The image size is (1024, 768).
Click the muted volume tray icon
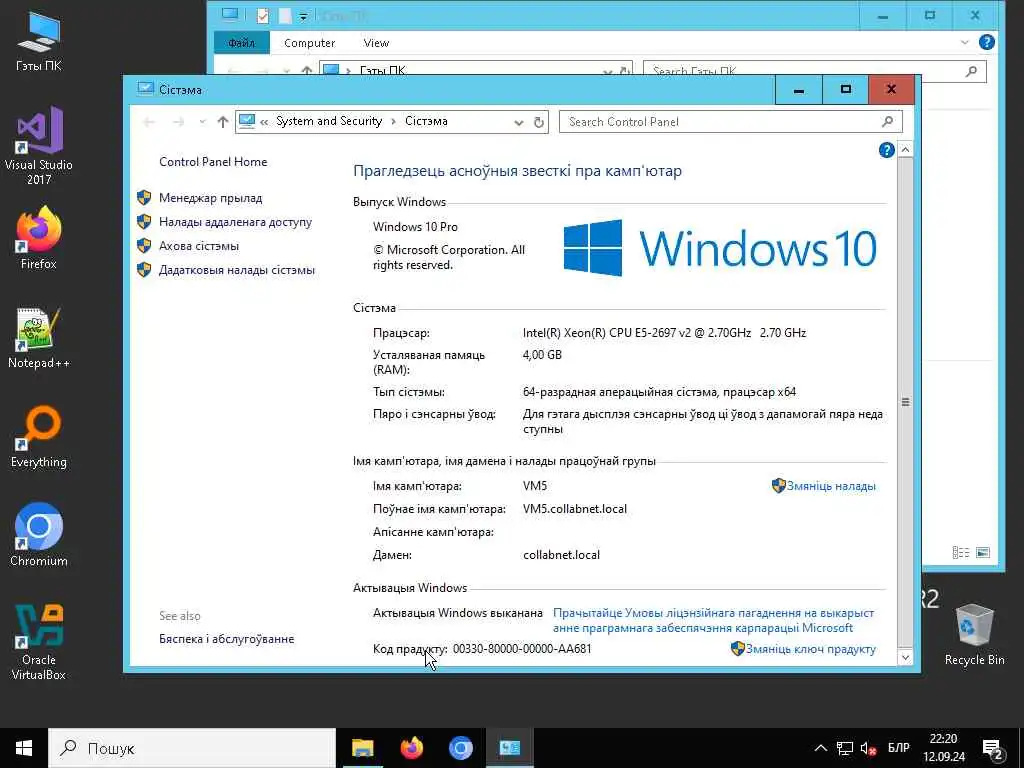[x=869, y=748]
